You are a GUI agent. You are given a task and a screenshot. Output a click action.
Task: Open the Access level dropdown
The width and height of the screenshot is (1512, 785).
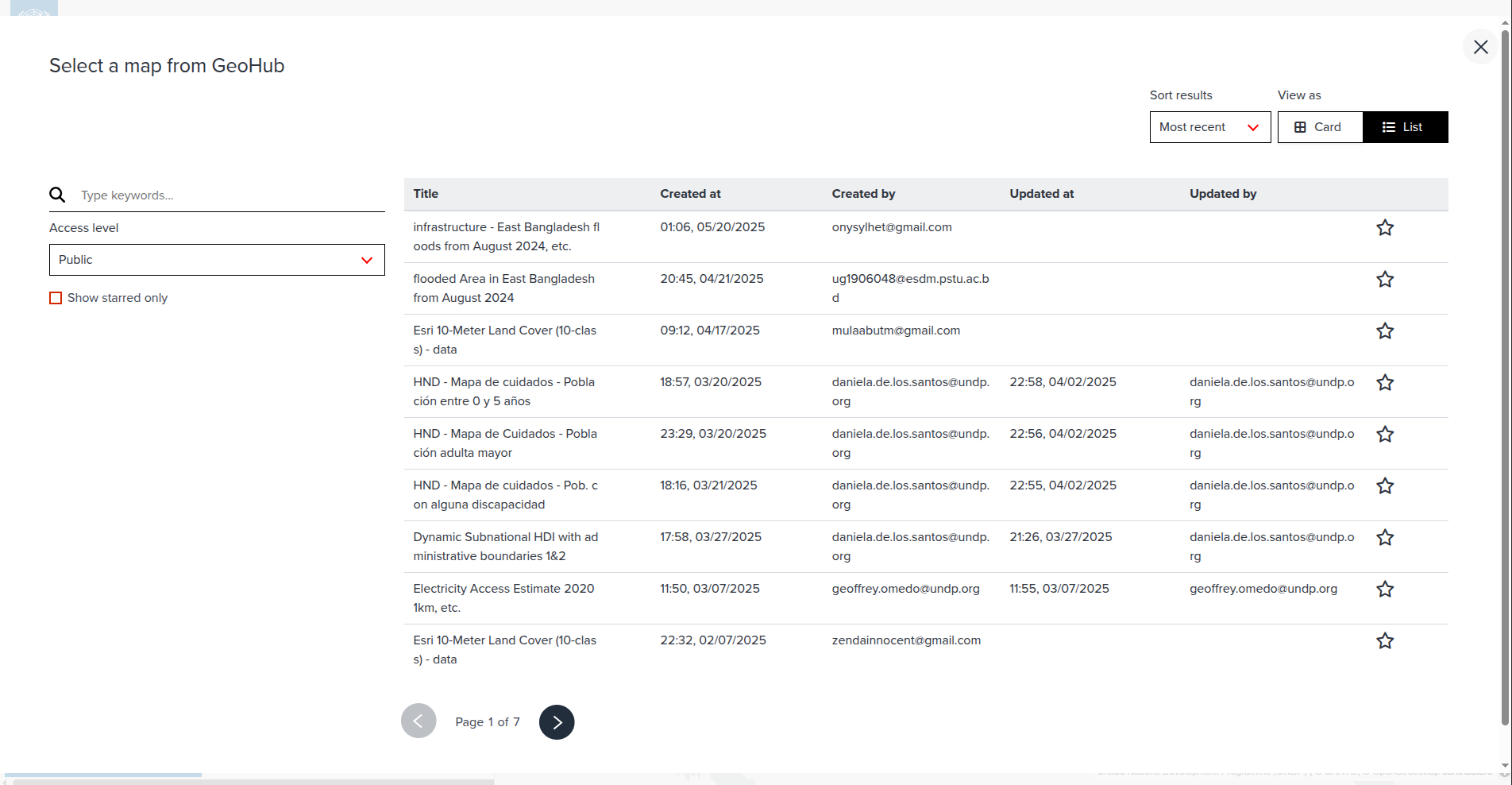click(x=216, y=260)
